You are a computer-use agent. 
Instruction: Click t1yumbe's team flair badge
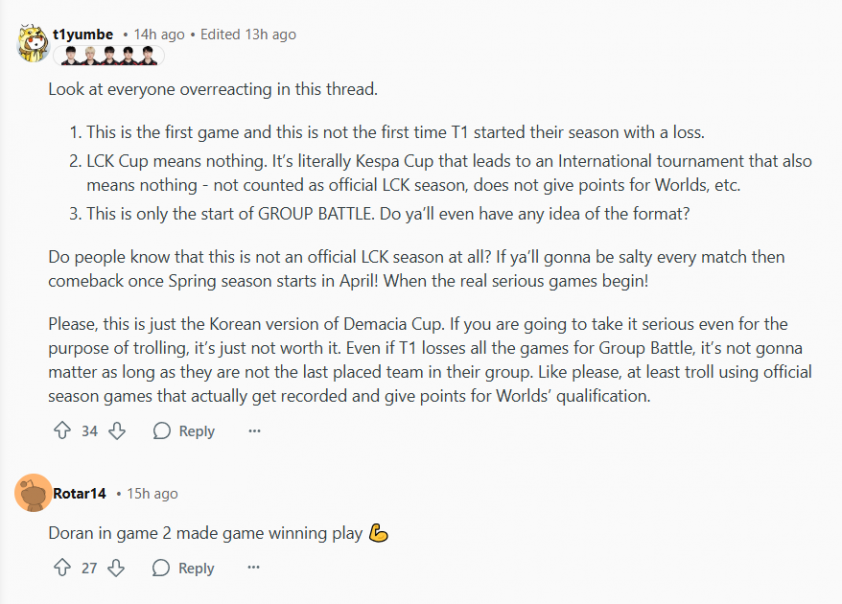108,56
